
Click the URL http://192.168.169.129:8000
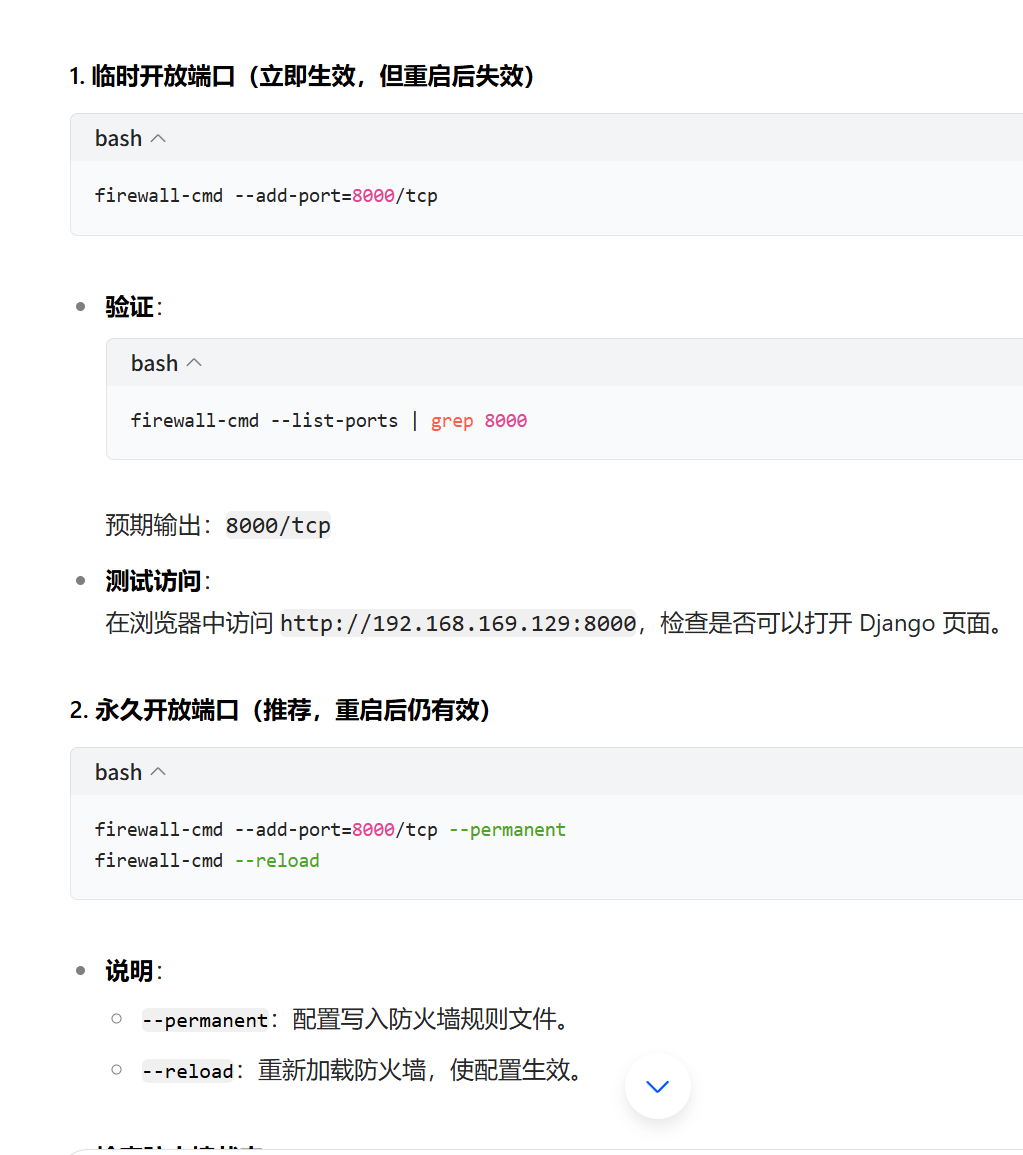457,623
